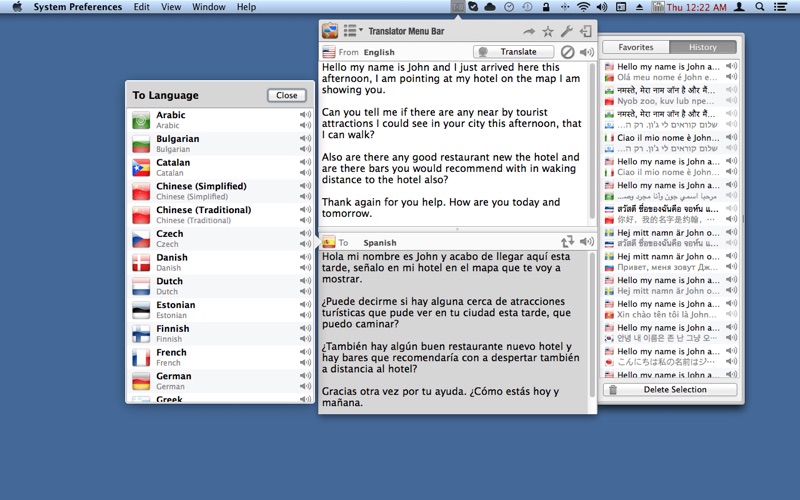Viewport: 800px width, 500px height.
Task: Select Danish in the To Language list
Action: click(220, 262)
